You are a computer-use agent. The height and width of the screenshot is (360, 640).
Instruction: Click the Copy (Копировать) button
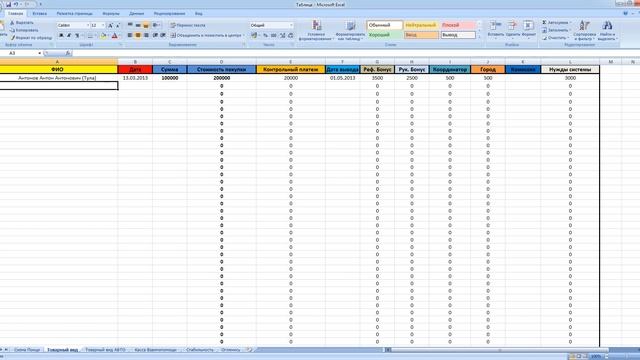pyautogui.click(x=24, y=30)
